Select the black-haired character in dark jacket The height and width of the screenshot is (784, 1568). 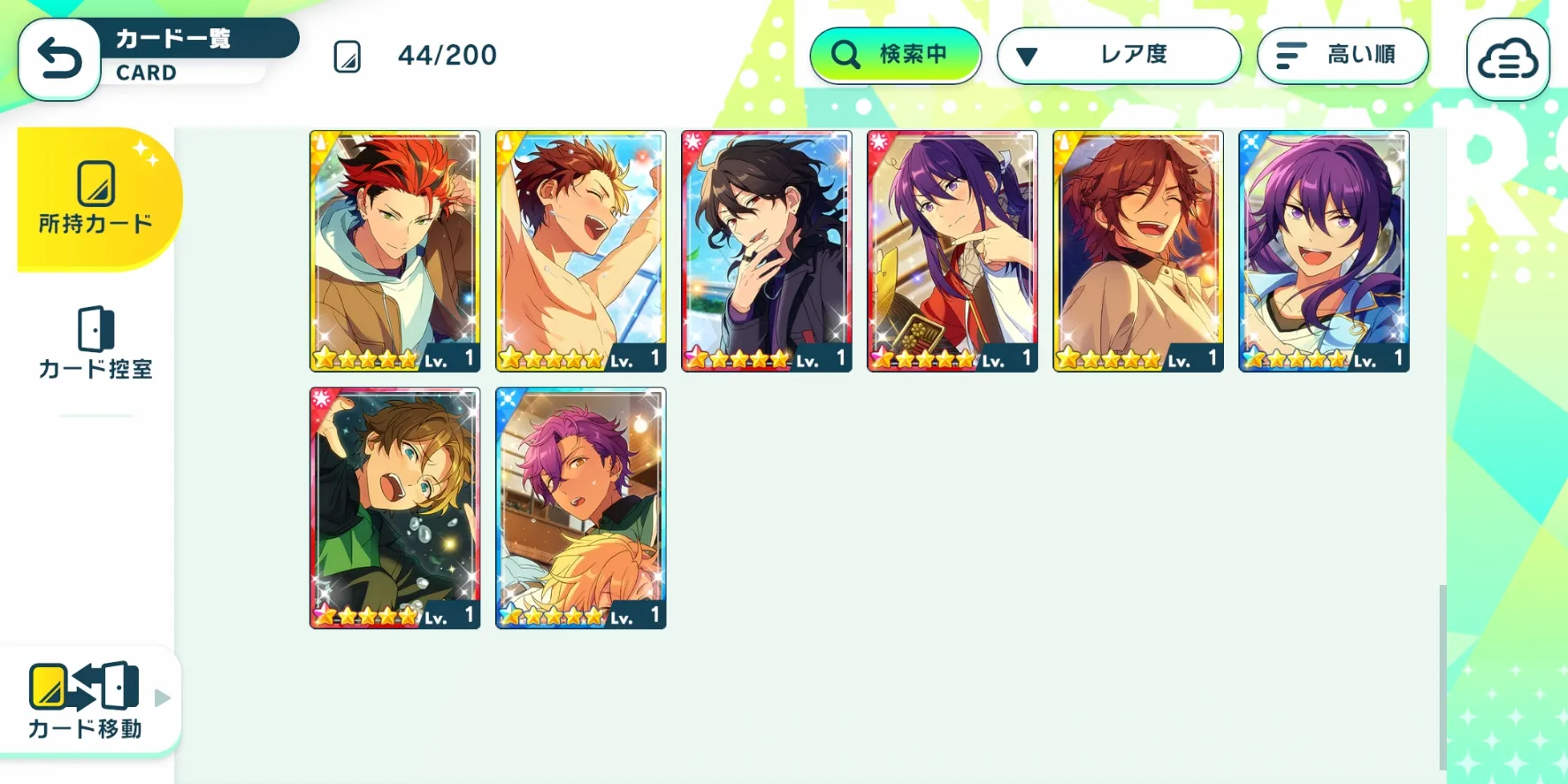767,251
